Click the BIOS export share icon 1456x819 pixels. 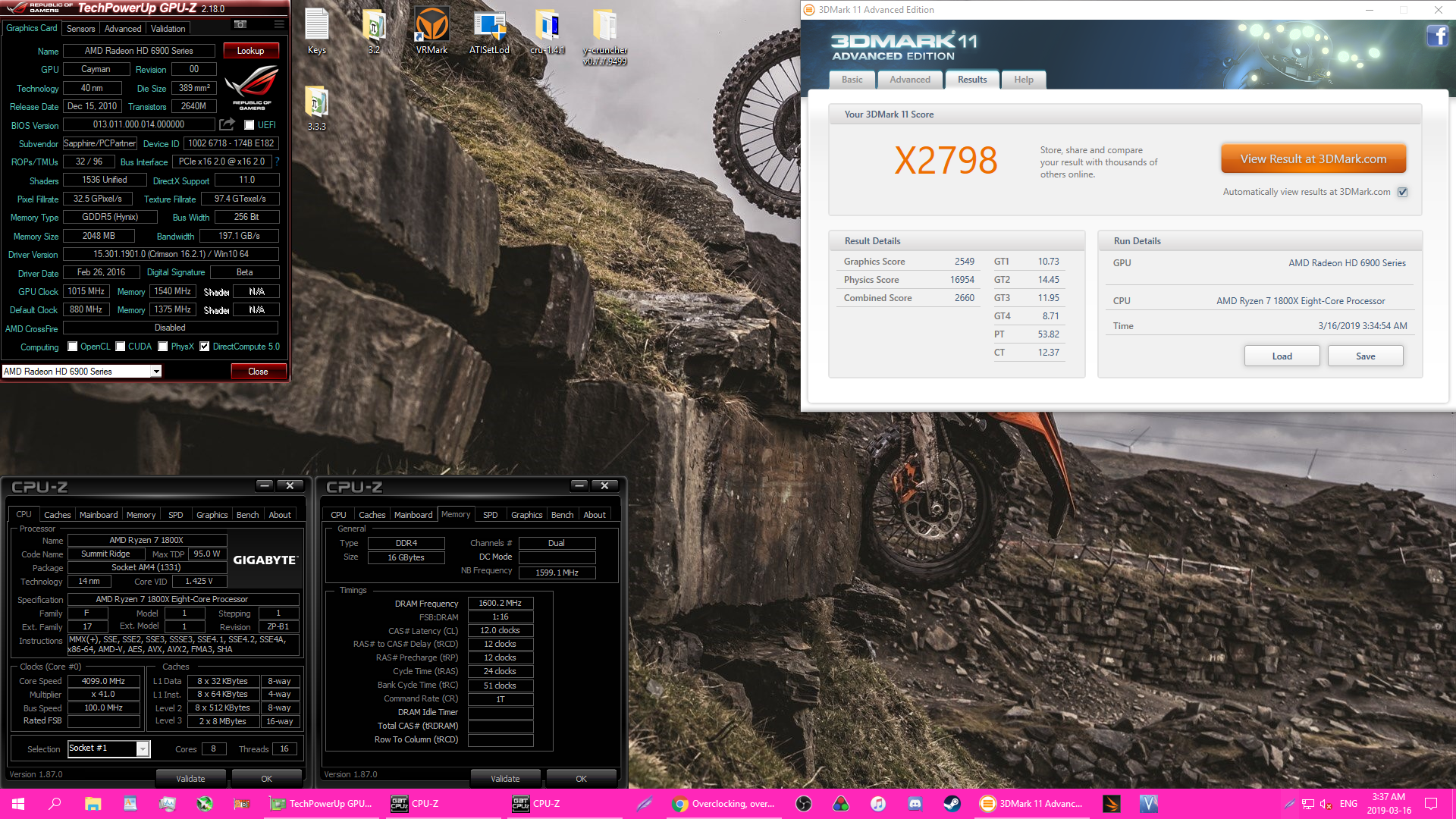[227, 124]
